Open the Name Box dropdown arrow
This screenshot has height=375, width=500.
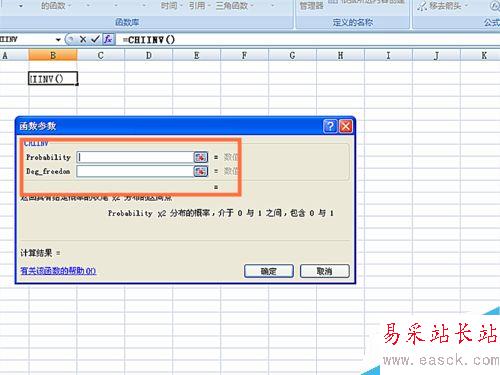(58, 40)
